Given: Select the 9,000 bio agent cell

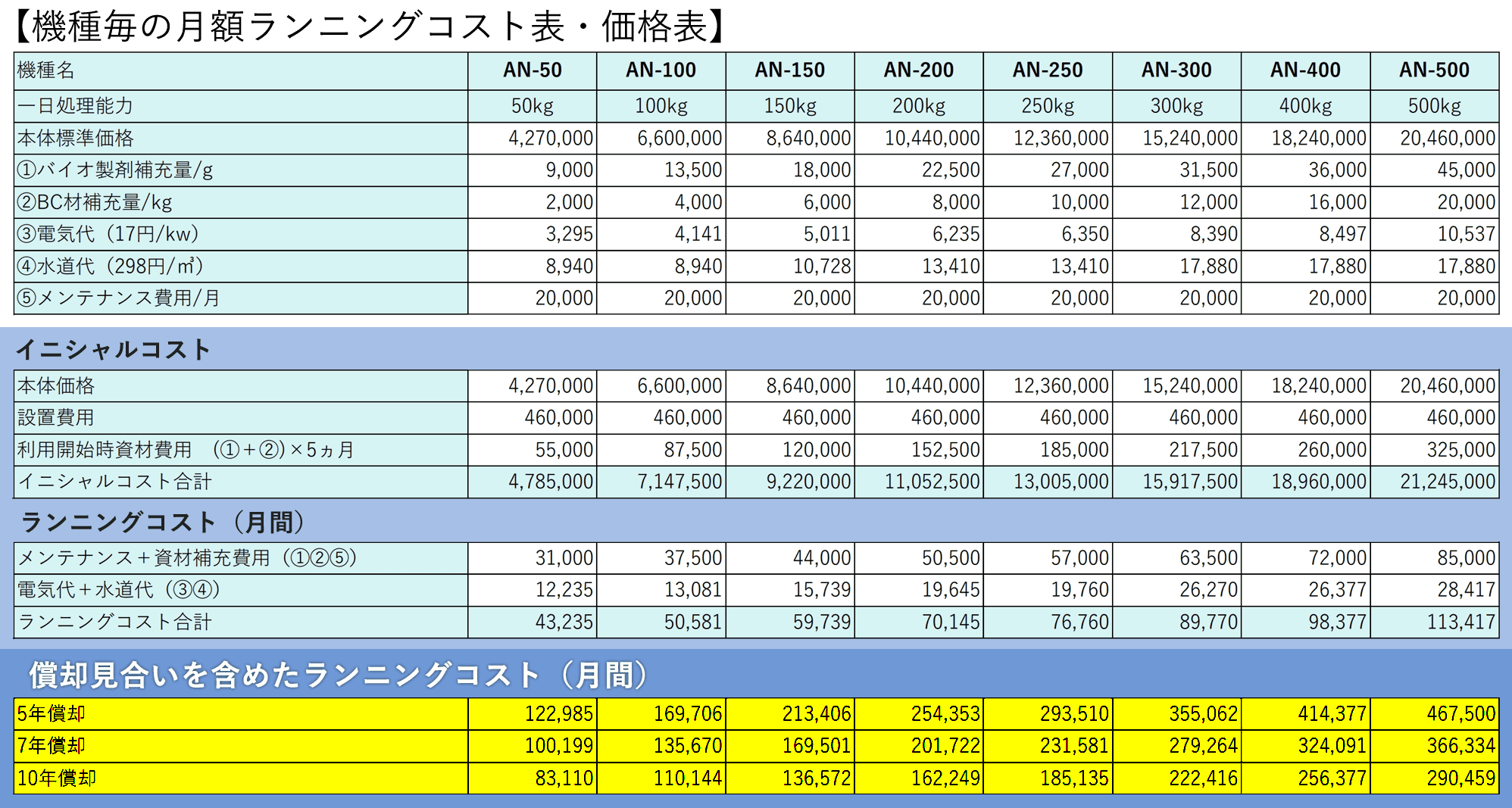Looking at the screenshot, I should (x=533, y=170).
